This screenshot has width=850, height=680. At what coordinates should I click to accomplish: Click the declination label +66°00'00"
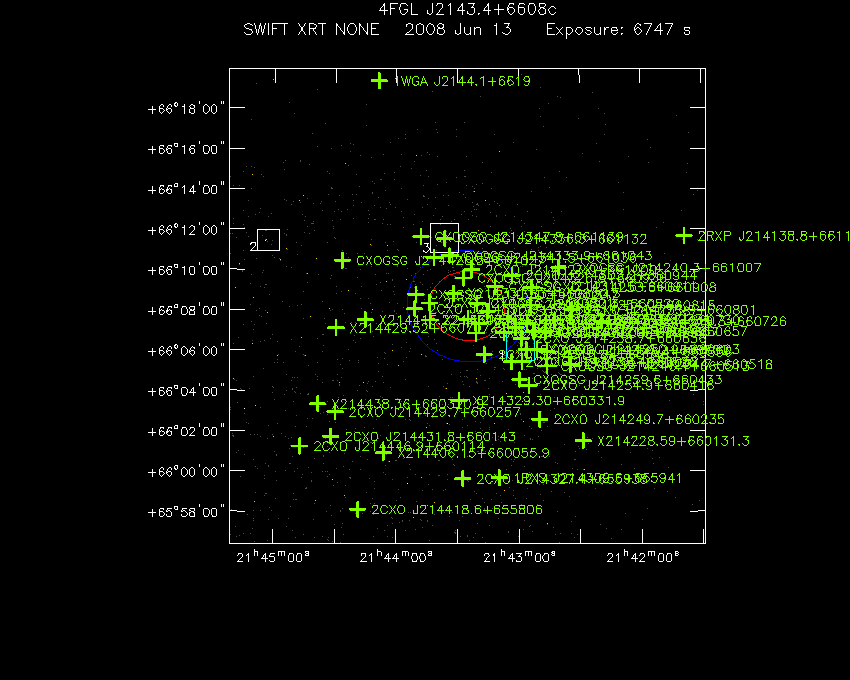[x=186, y=472]
